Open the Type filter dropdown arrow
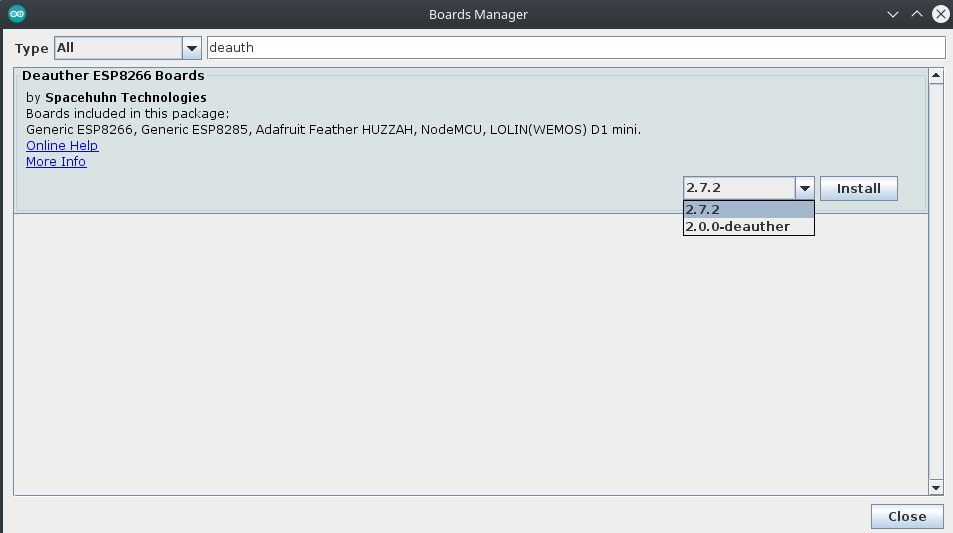This screenshot has width=953, height=533. coord(191,48)
